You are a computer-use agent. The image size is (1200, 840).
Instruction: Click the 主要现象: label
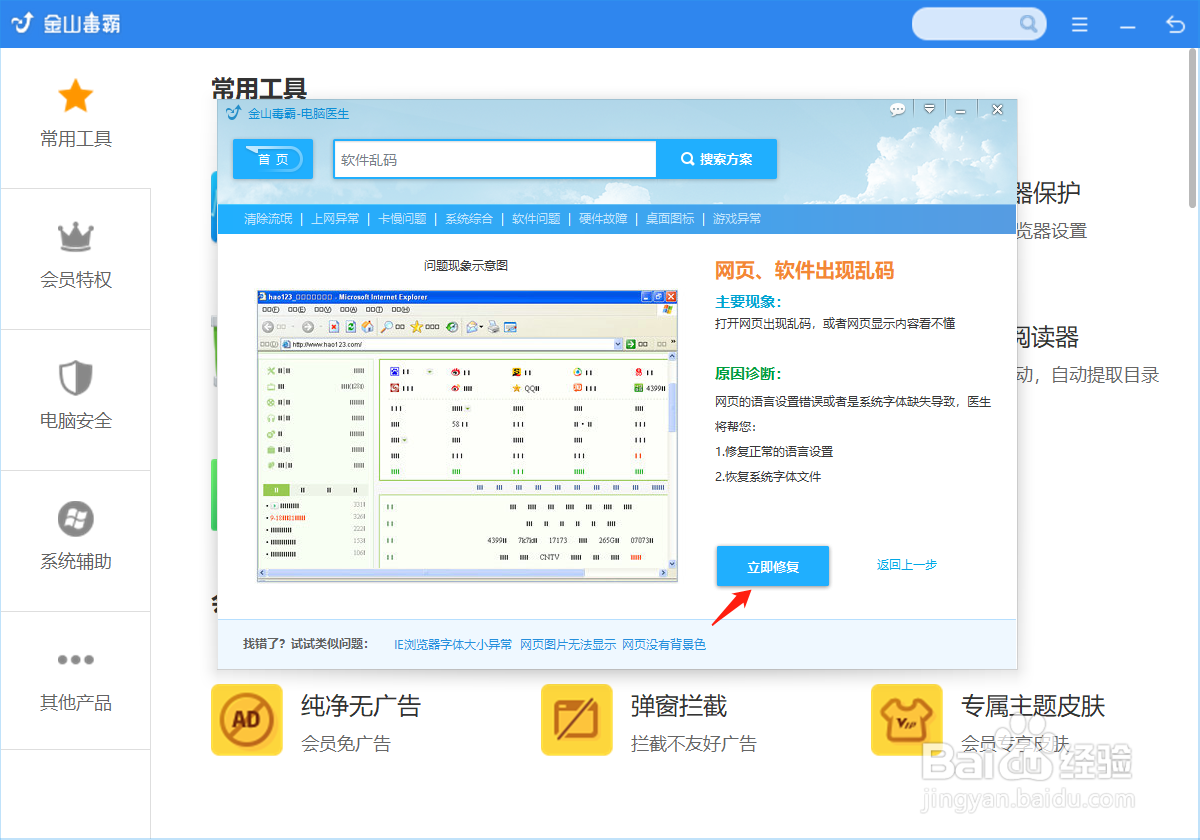[x=748, y=302]
